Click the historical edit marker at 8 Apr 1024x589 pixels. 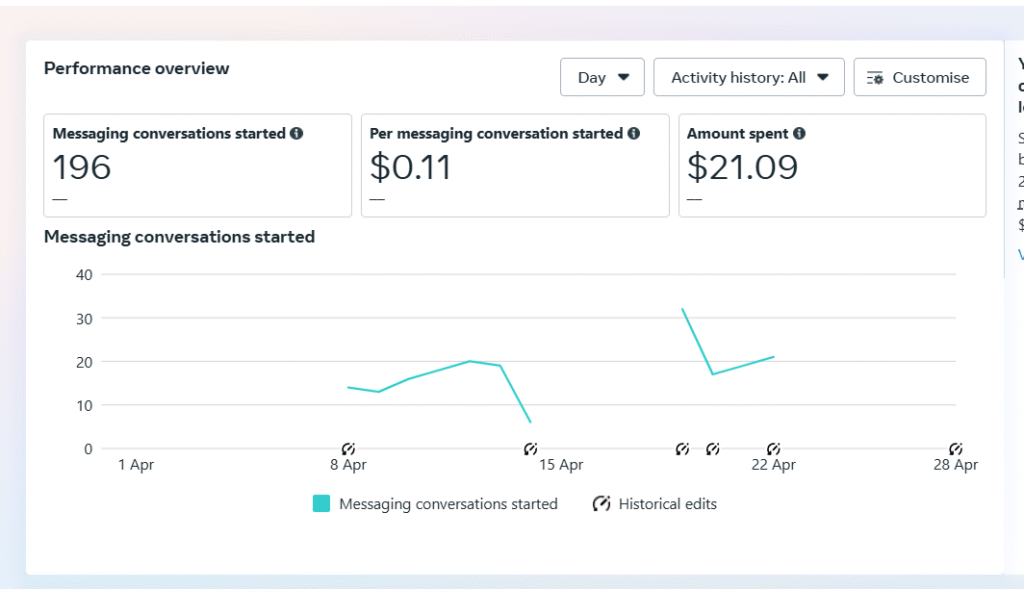click(348, 449)
